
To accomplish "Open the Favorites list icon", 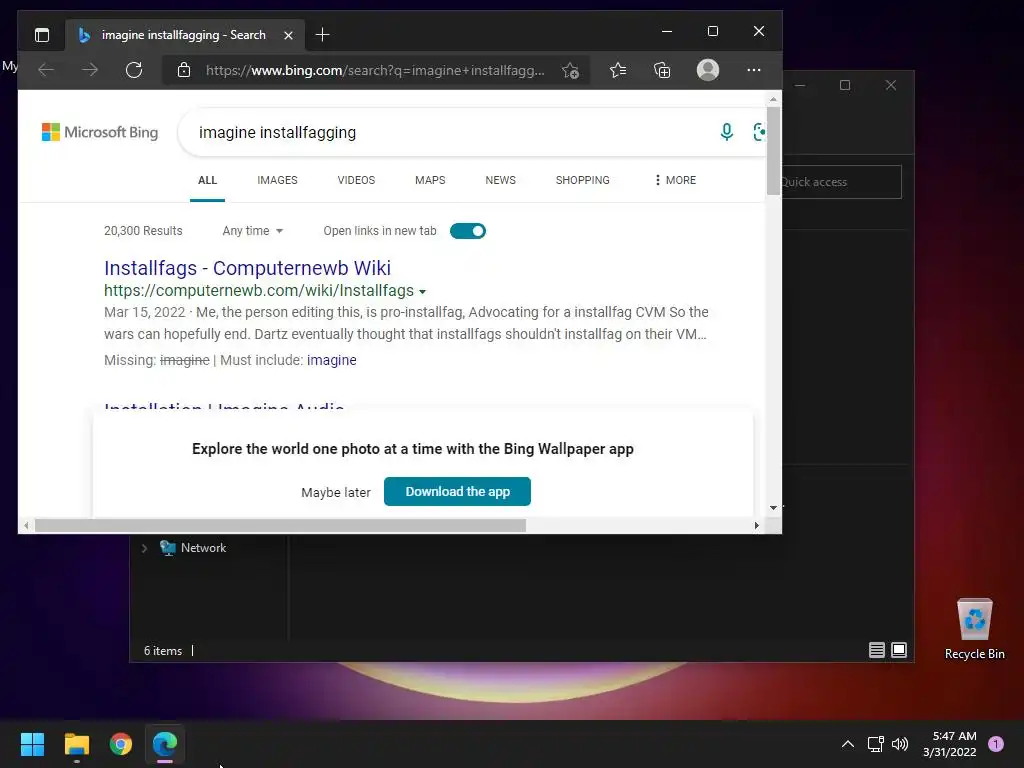I will (x=618, y=70).
